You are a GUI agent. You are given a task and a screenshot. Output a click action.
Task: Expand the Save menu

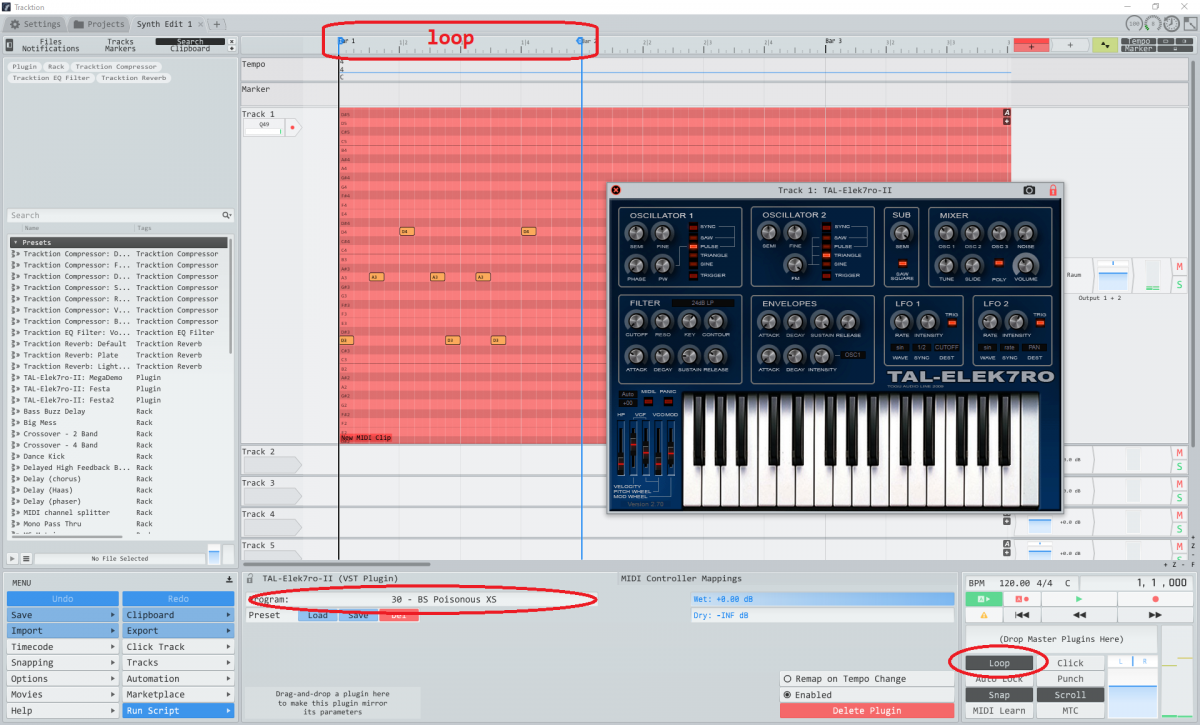[x=63, y=615]
